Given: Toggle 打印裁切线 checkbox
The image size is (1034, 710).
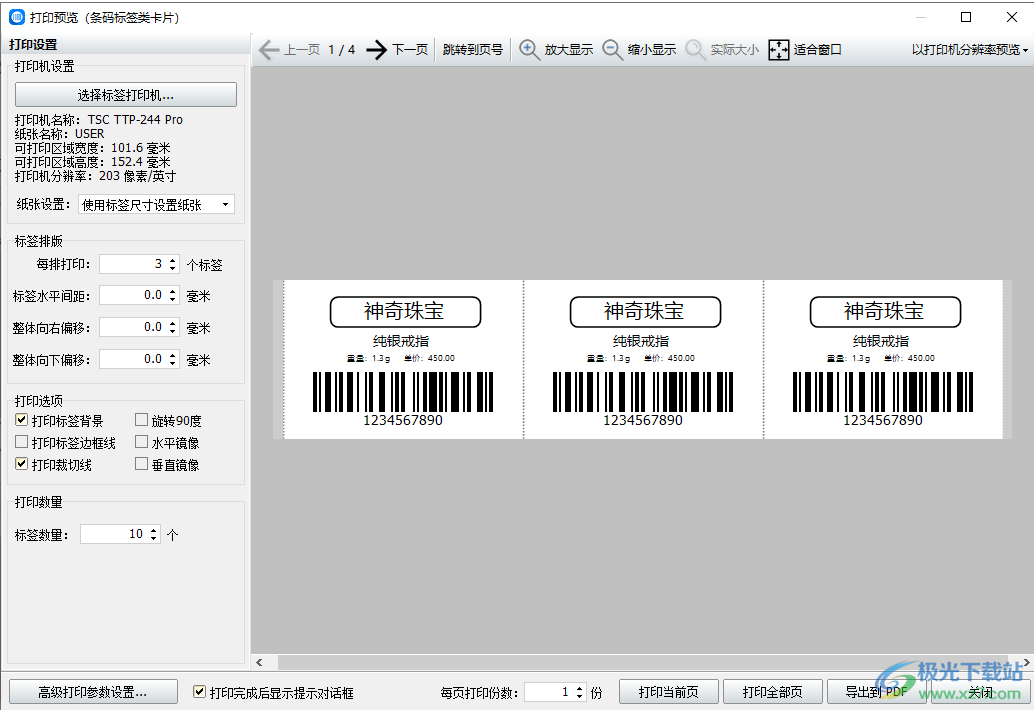Looking at the screenshot, I should coord(22,464).
